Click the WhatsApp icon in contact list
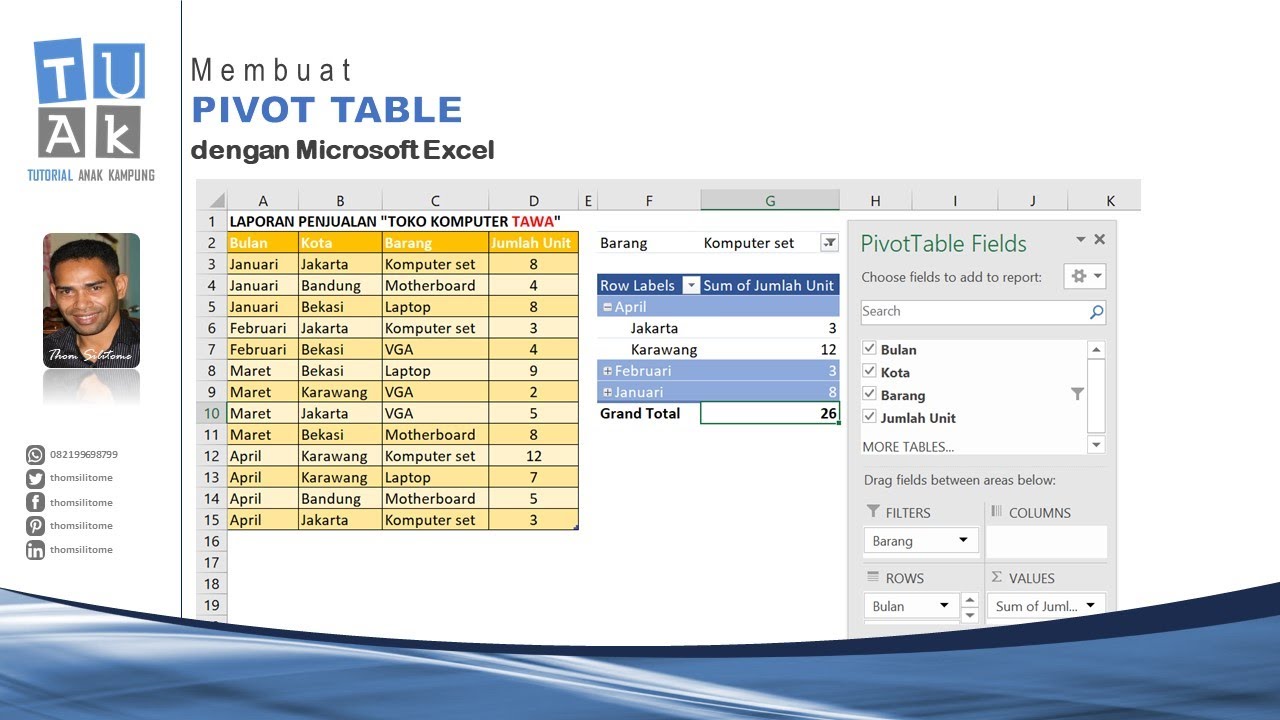The width and height of the screenshot is (1280, 720). click(36, 455)
